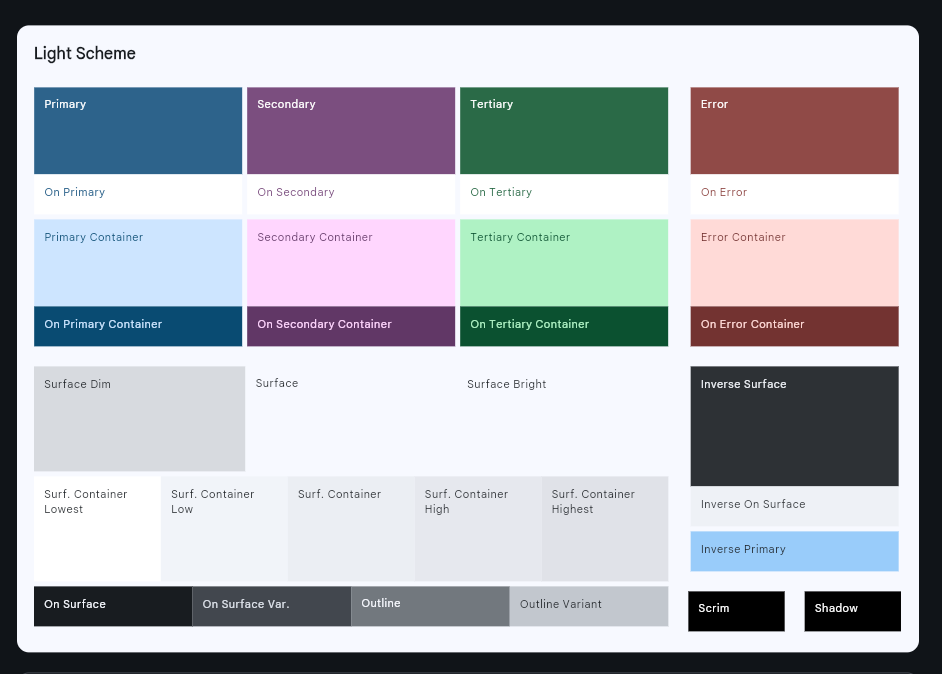Choose the On Primary Container swatch
Image resolution: width=942 pixels, height=674 pixels.
[x=138, y=326]
